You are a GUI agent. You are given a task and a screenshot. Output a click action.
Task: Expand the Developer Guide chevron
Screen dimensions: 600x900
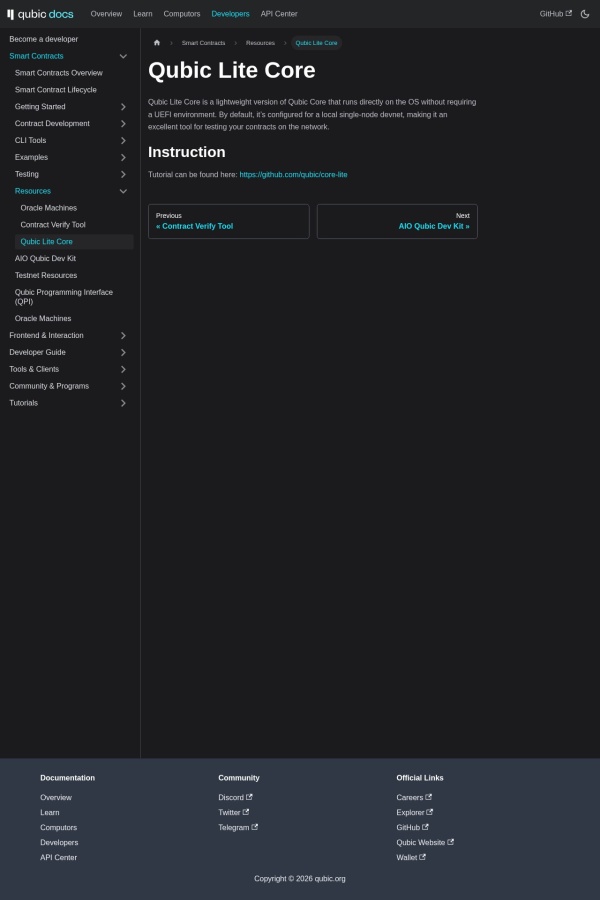pos(123,352)
